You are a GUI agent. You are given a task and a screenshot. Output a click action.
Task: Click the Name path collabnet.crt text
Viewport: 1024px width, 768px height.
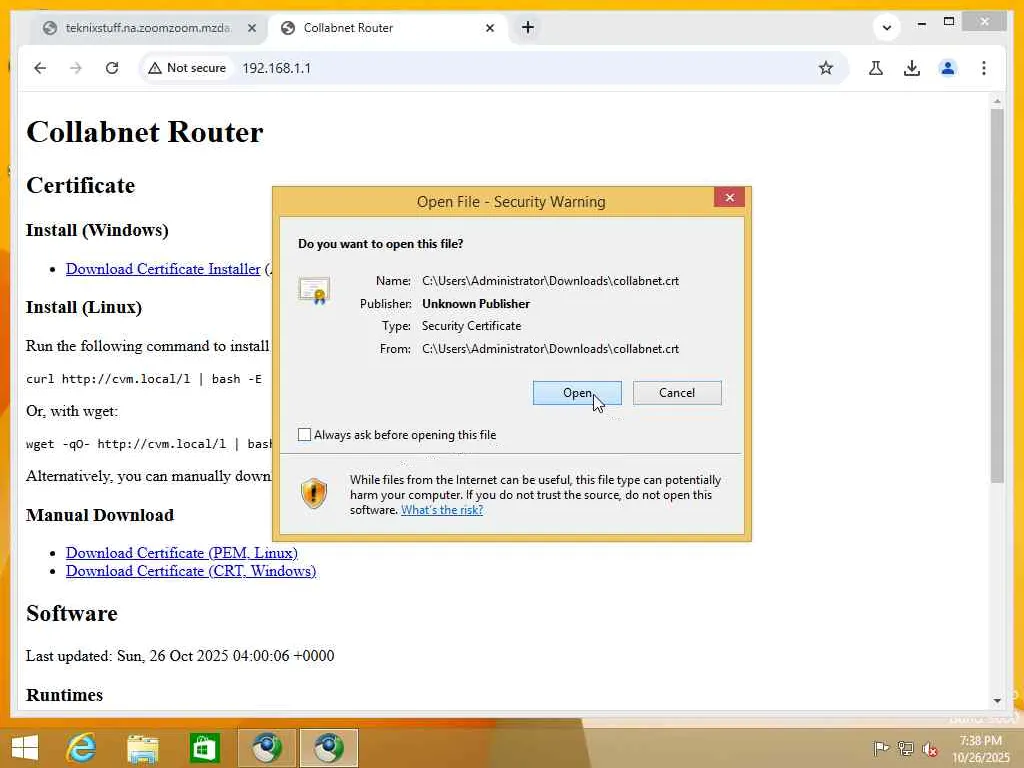(x=550, y=281)
